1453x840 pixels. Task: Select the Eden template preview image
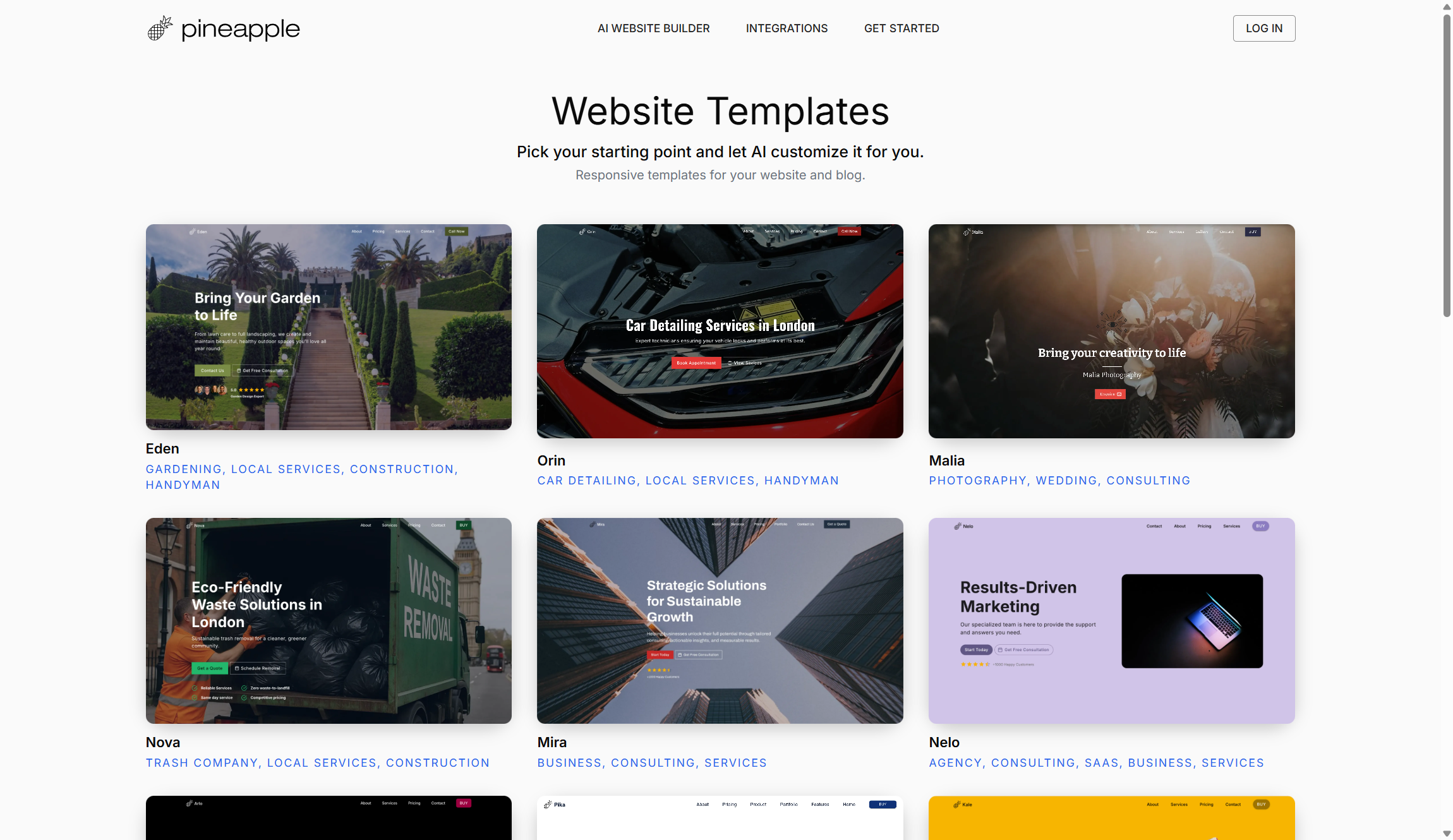[329, 327]
